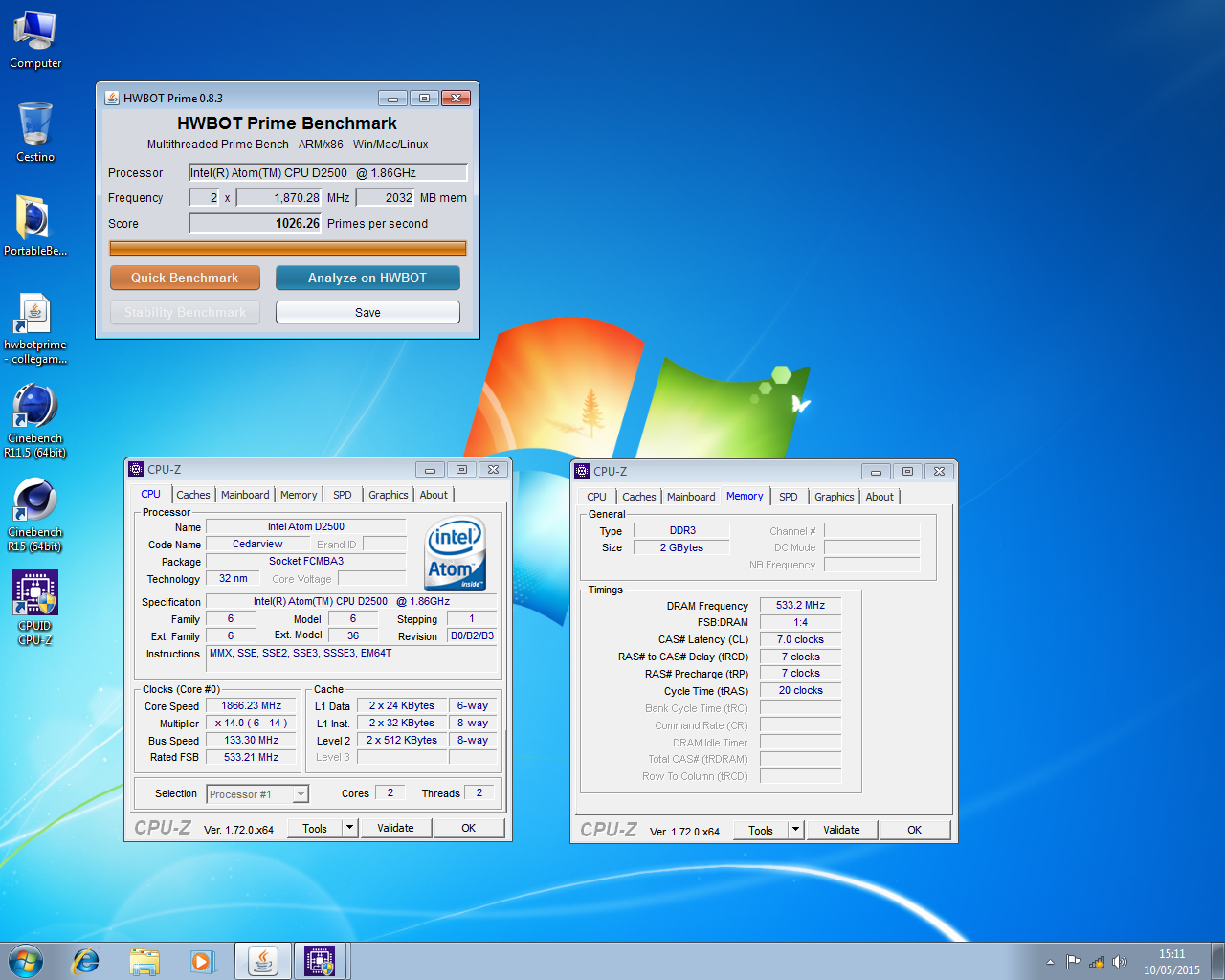The height and width of the screenshot is (980, 1225).
Task: Open Graphics tab in left CPU-Z window
Action: [x=389, y=495]
